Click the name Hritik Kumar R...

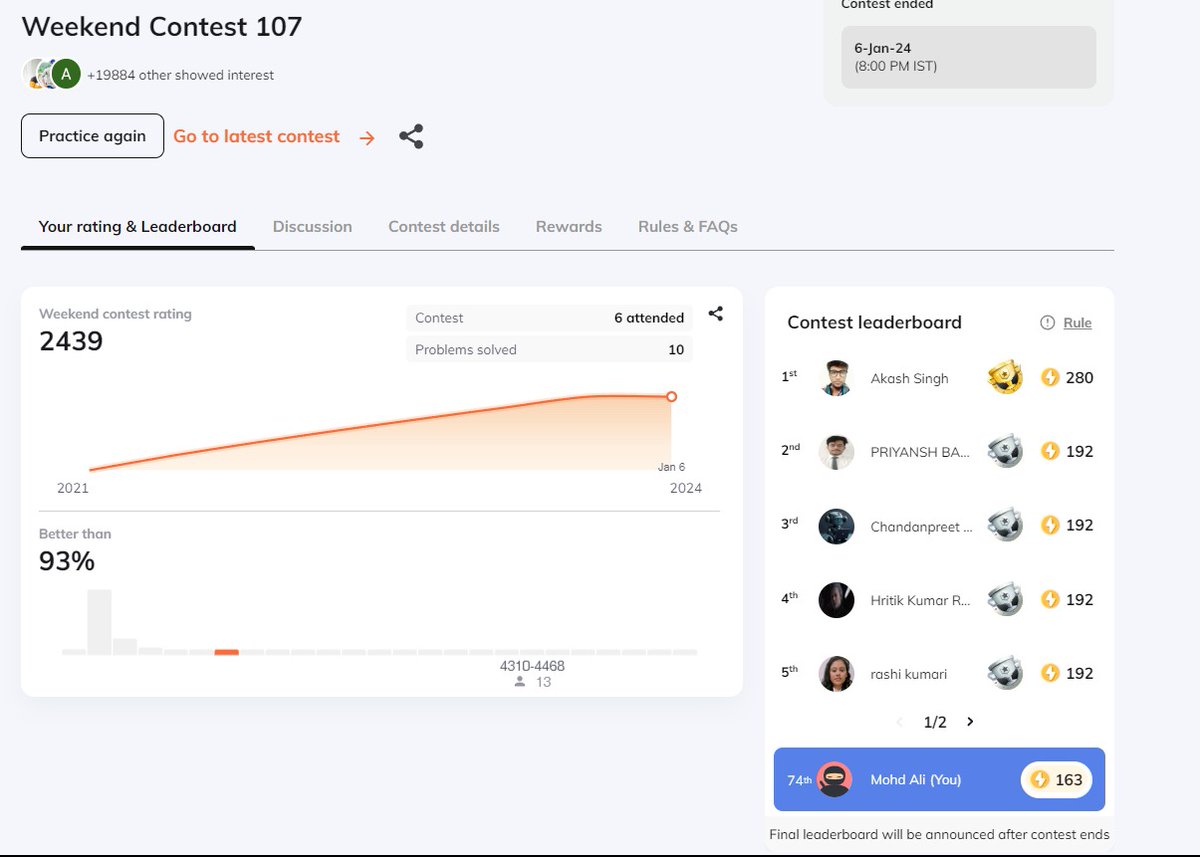click(x=921, y=600)
